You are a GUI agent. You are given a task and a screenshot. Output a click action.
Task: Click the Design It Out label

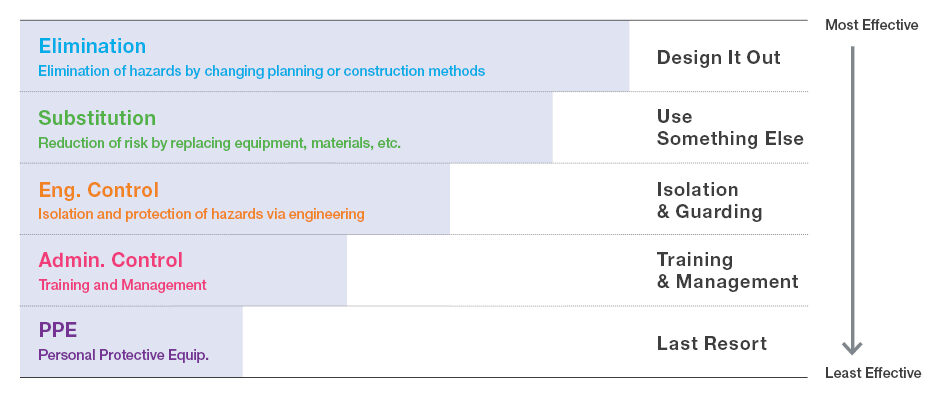pos(719,58)
